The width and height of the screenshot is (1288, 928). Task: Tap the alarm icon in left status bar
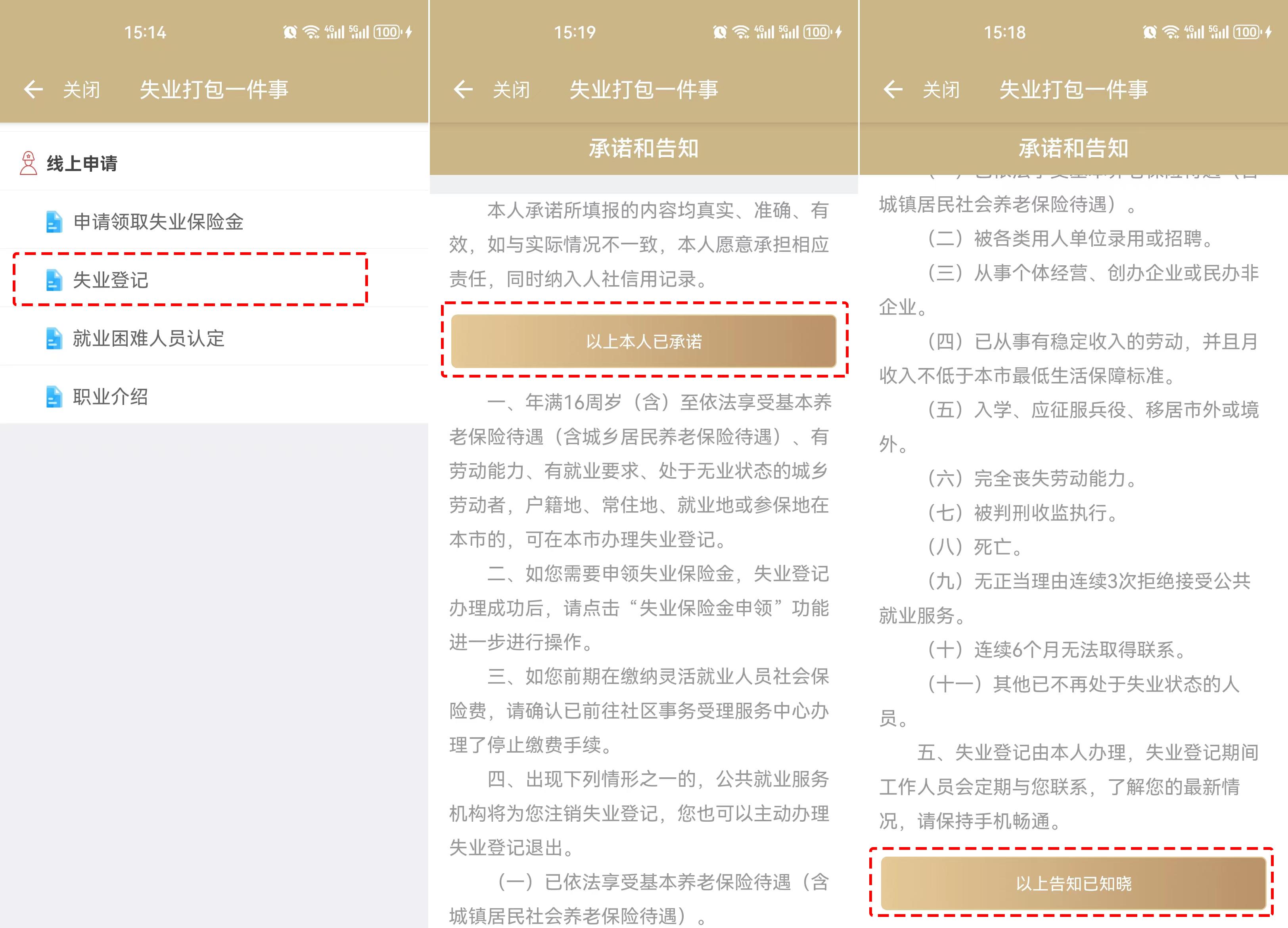290,33
